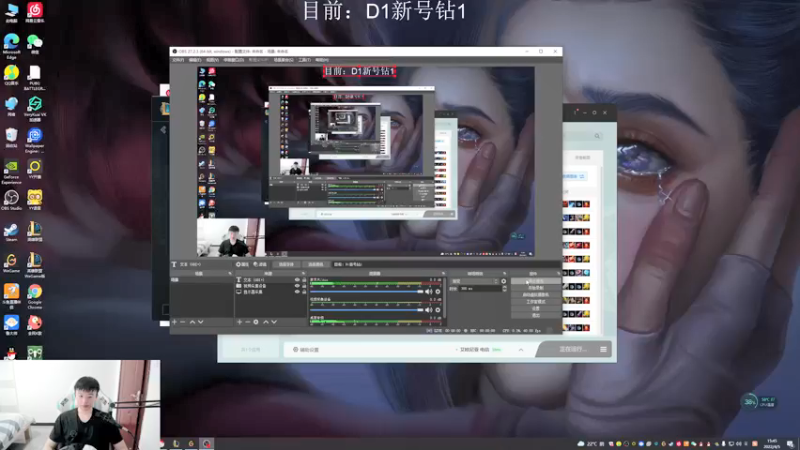Click the top streaming button in Controls
The height and width of the screenshot is (450, 800).
(535, 281)
